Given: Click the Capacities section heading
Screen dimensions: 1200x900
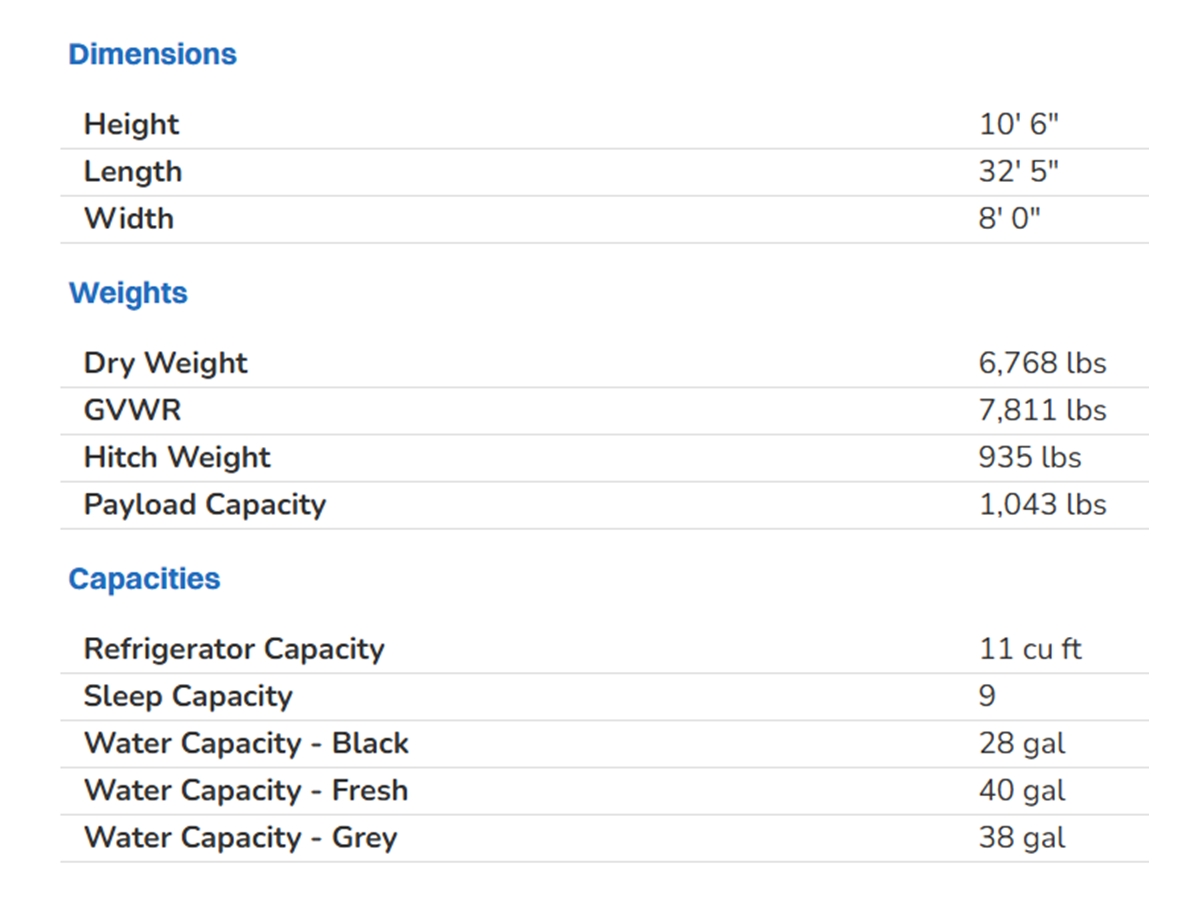Looking at the screenshot, I should tap(144, 579).
